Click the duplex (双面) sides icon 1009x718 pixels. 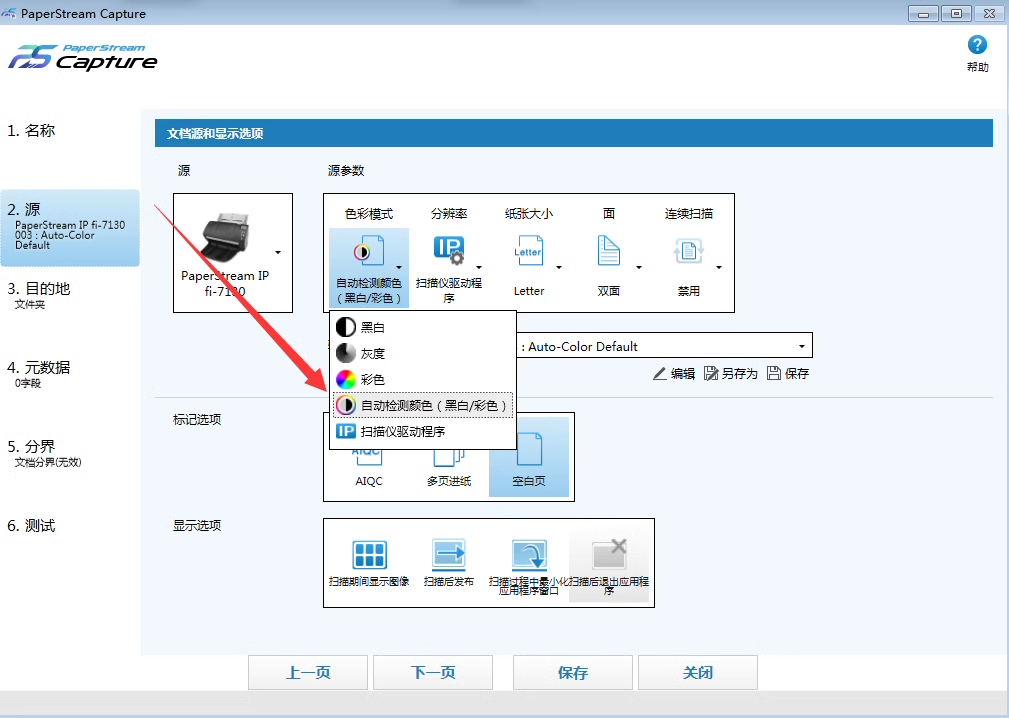coord(608,251)
